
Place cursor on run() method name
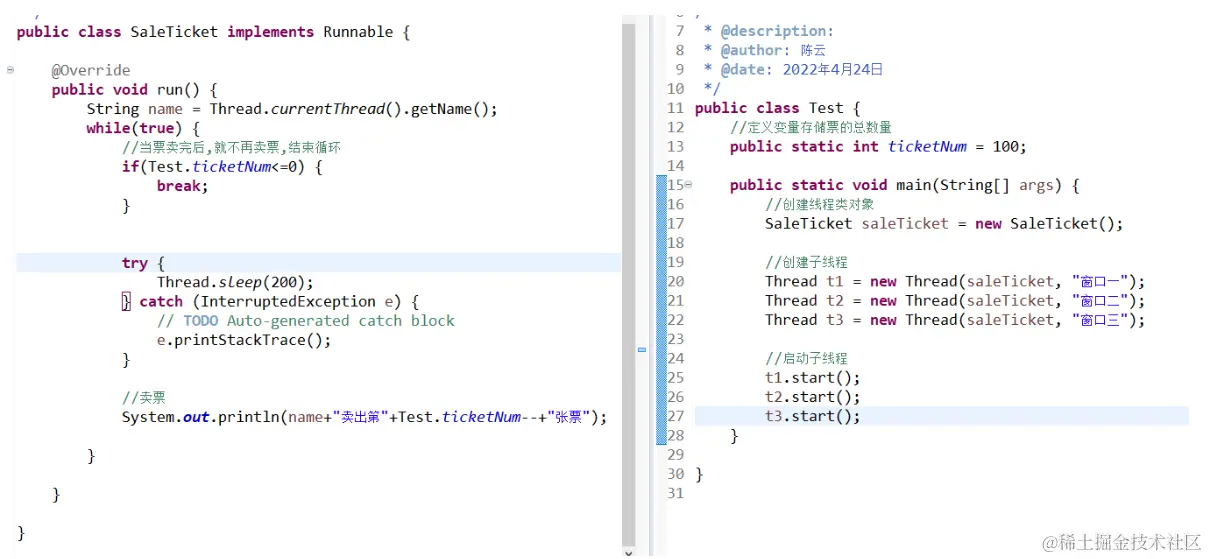tap(174, 89)
